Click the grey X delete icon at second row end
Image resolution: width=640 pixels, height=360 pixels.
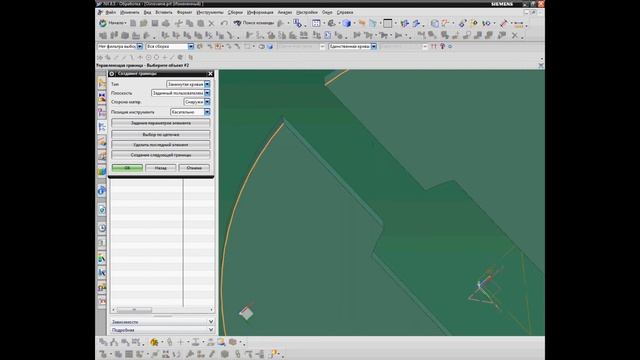pos(515,36)
